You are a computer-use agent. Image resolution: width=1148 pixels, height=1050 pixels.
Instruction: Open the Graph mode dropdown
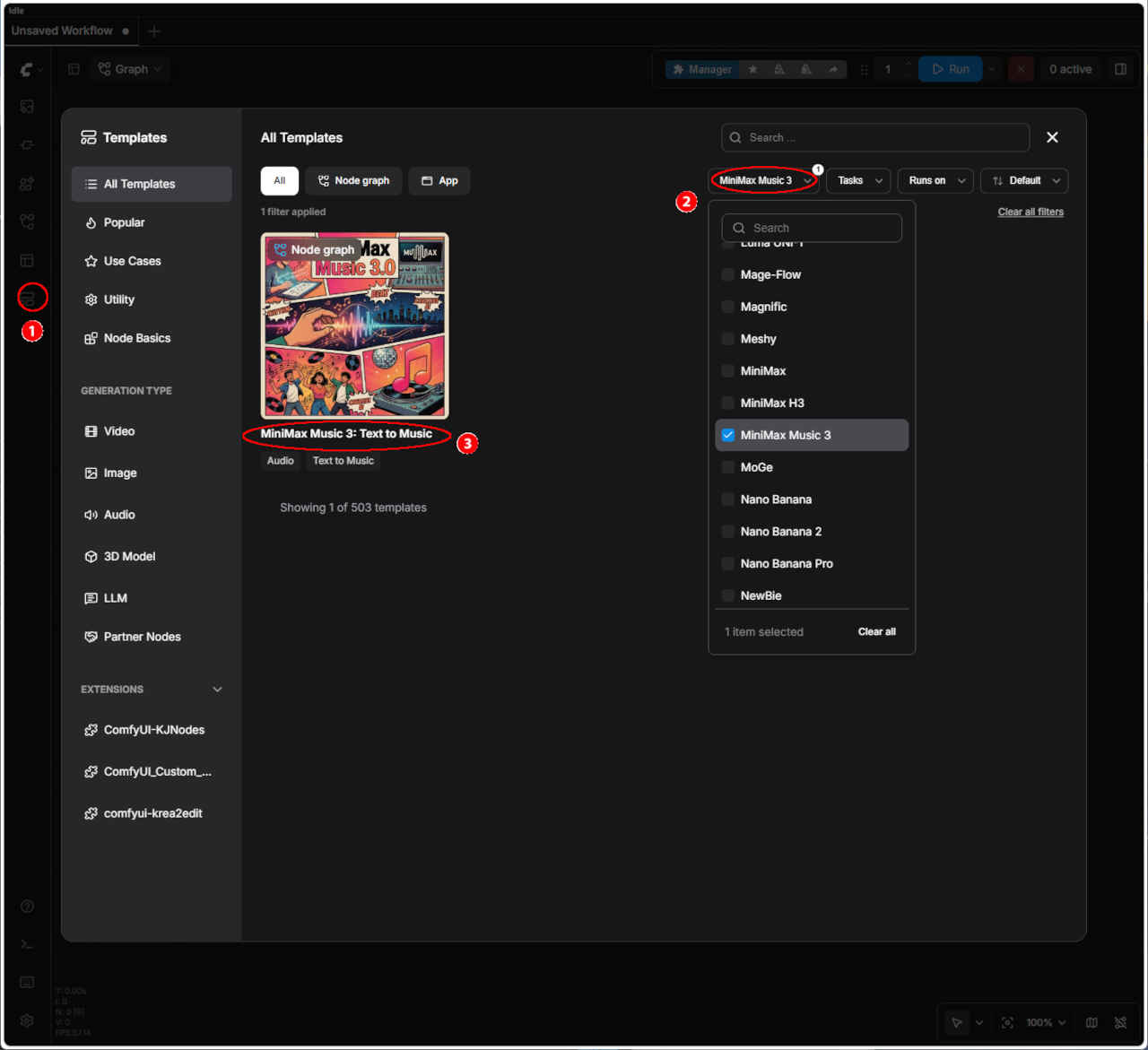coord(130,69)
